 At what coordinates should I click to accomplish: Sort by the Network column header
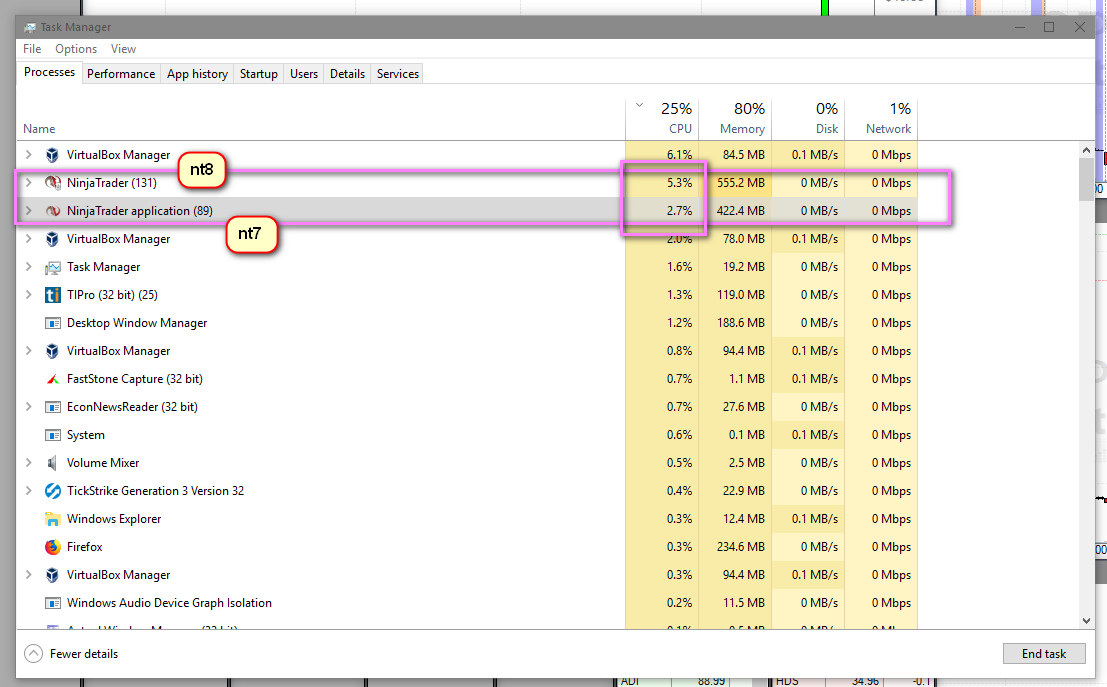coord(881,119)
